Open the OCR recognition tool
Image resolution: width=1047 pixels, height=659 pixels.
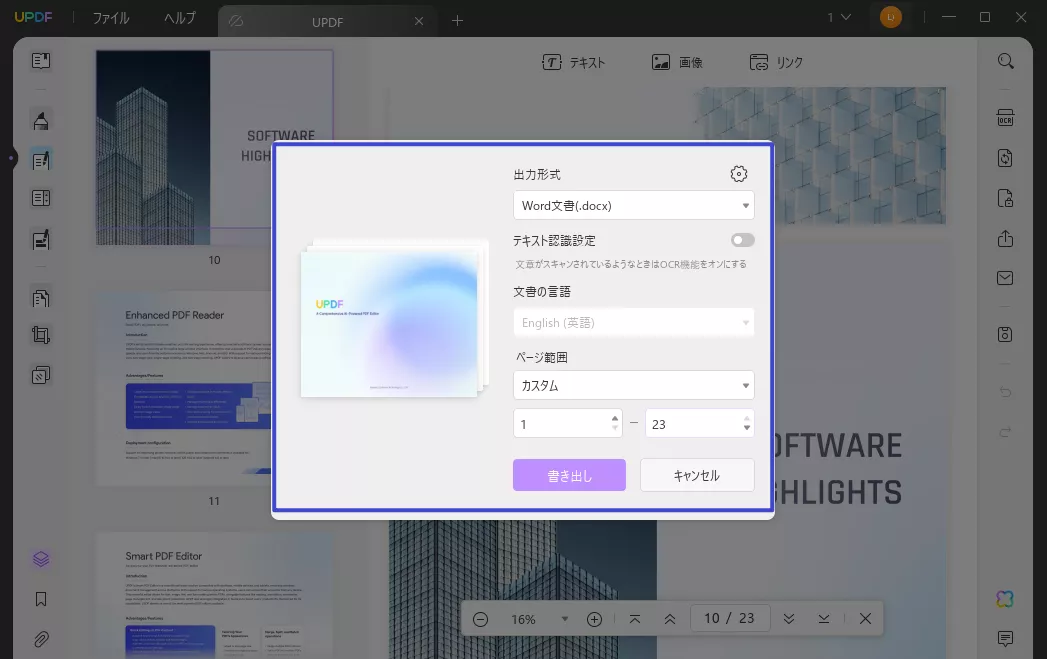tap(1006, 118)
